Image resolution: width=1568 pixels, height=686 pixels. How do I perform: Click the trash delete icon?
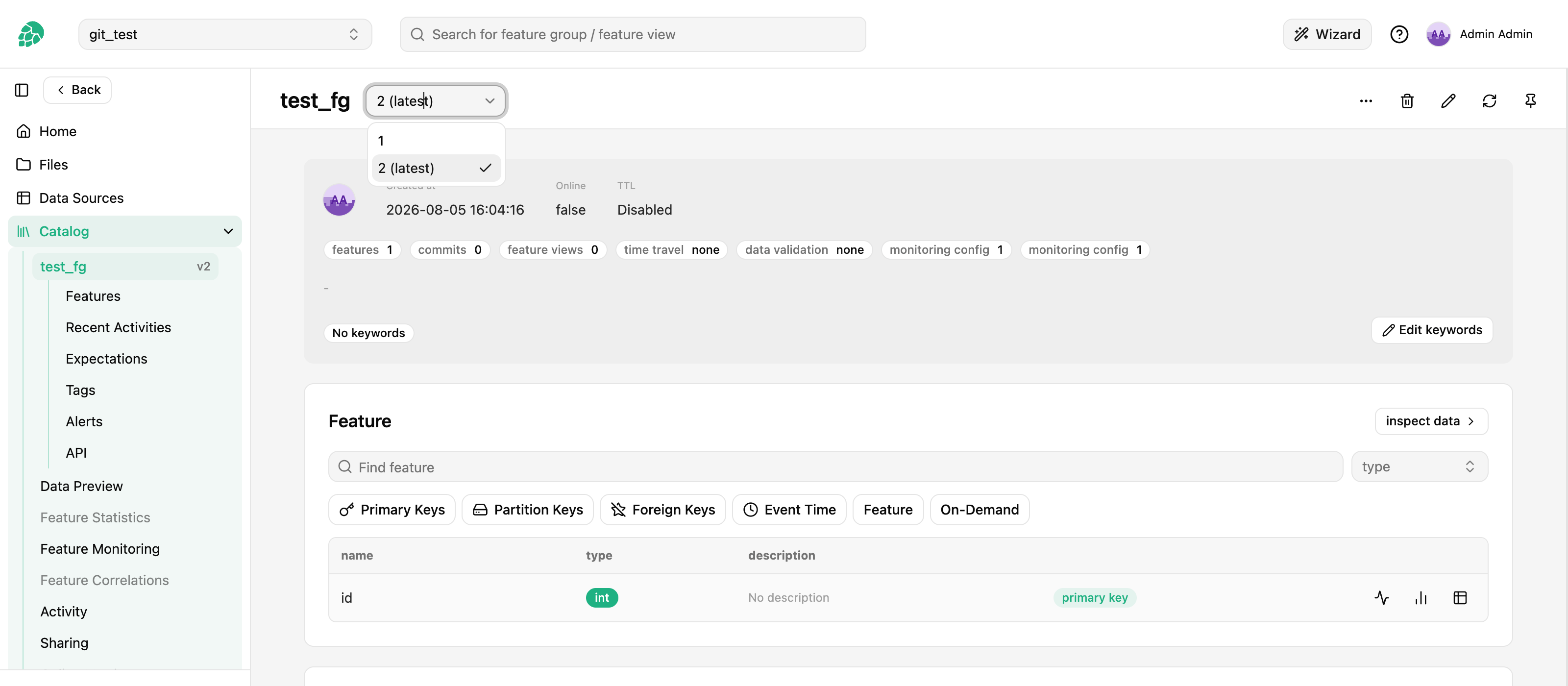[x=1407, y=101]
